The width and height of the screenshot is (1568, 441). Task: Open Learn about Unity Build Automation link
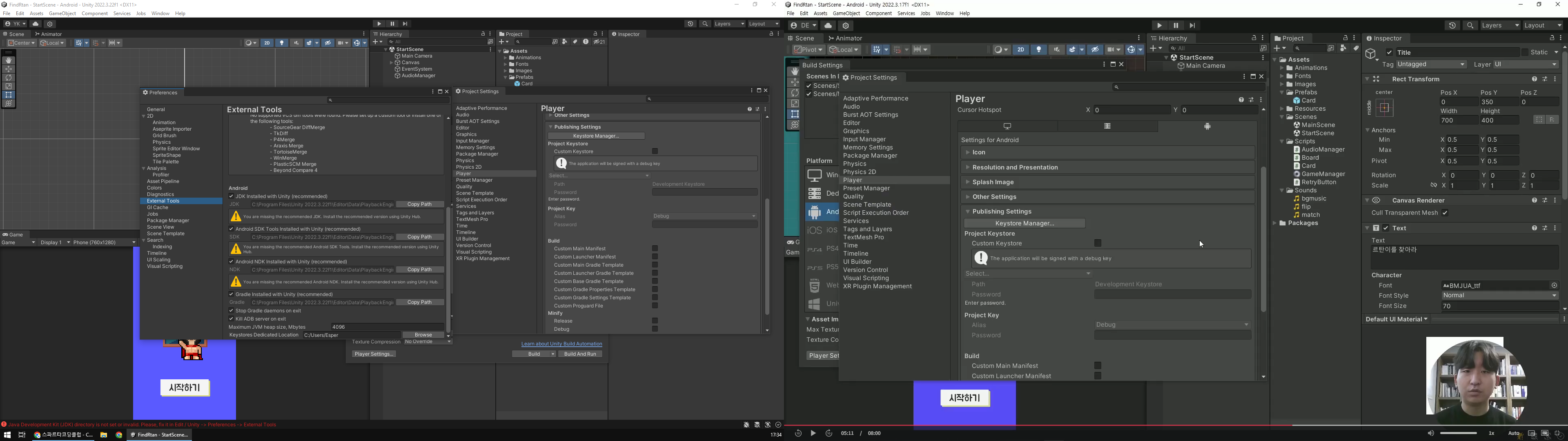pyautogui.click(x=562, y=344)
